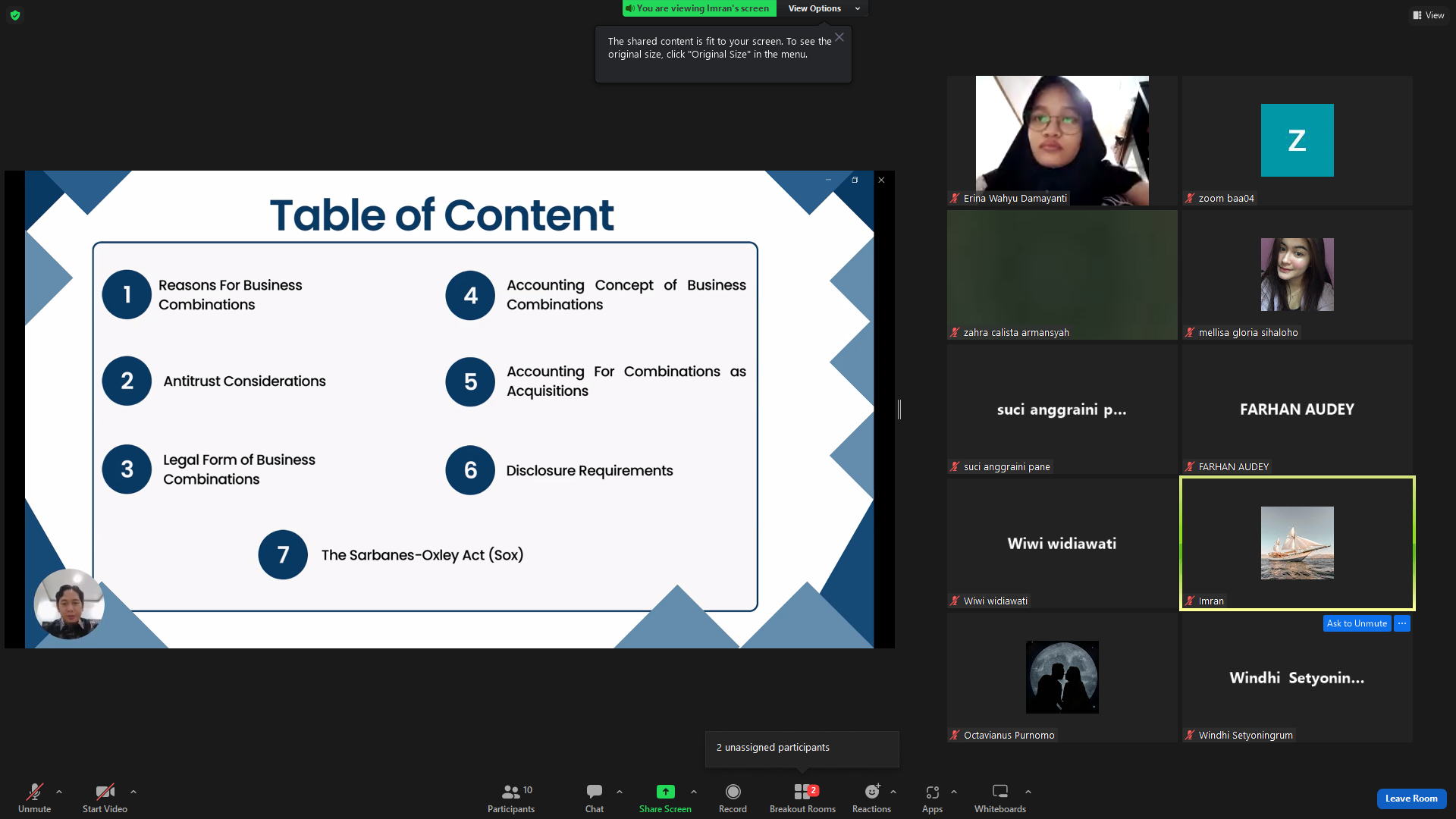Click the Wiwi widiawati name tile
This screenshot has height=819, width=1456.
tap(1062, 543)
